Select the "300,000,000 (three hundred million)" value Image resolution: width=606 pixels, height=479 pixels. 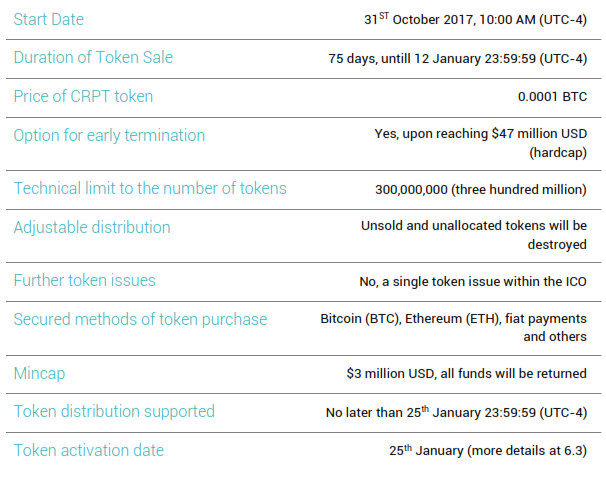[480, 189]
